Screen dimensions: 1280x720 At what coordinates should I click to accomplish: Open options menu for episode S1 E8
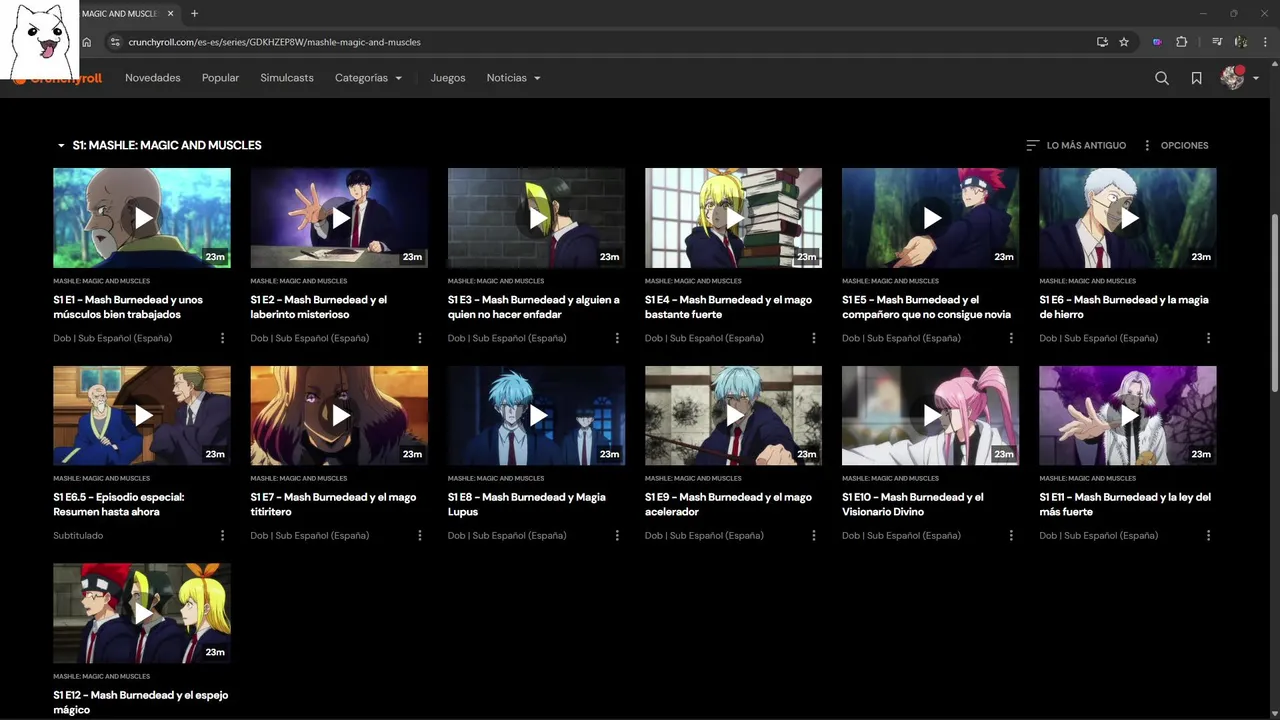[616, 535]
